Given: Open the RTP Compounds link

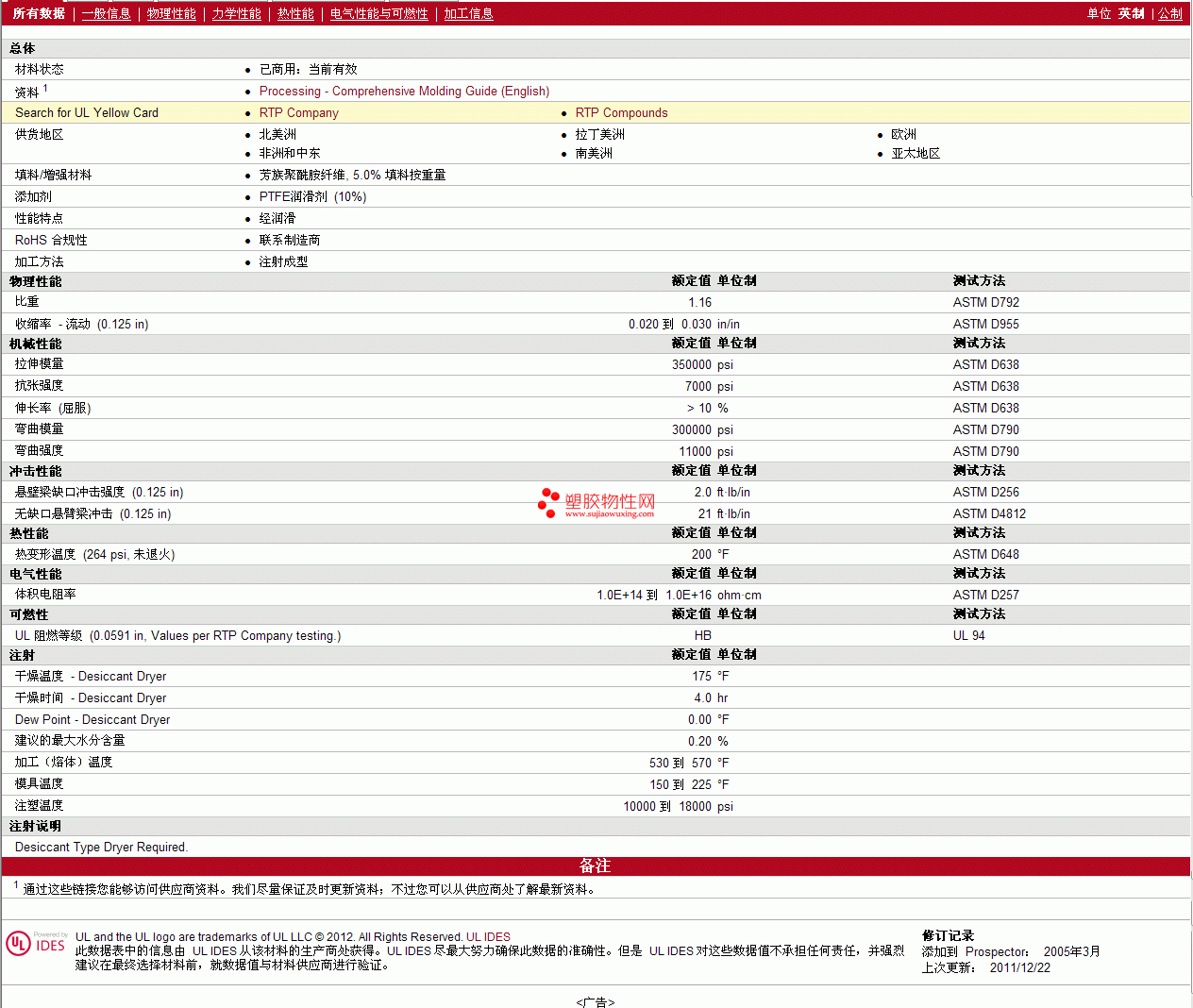Looking at the screenshot, I should 621,112.
